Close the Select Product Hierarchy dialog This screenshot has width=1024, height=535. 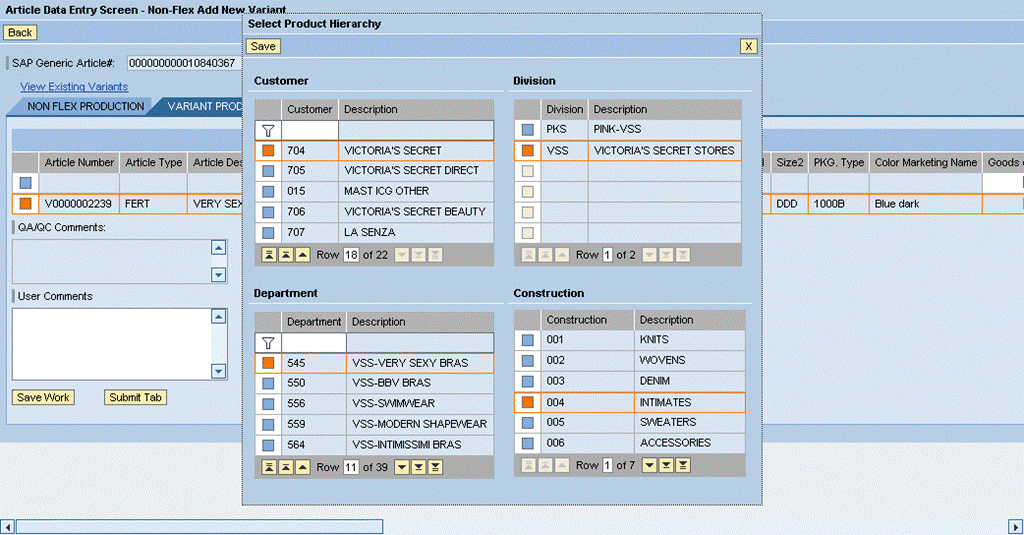tap(748, 46)
